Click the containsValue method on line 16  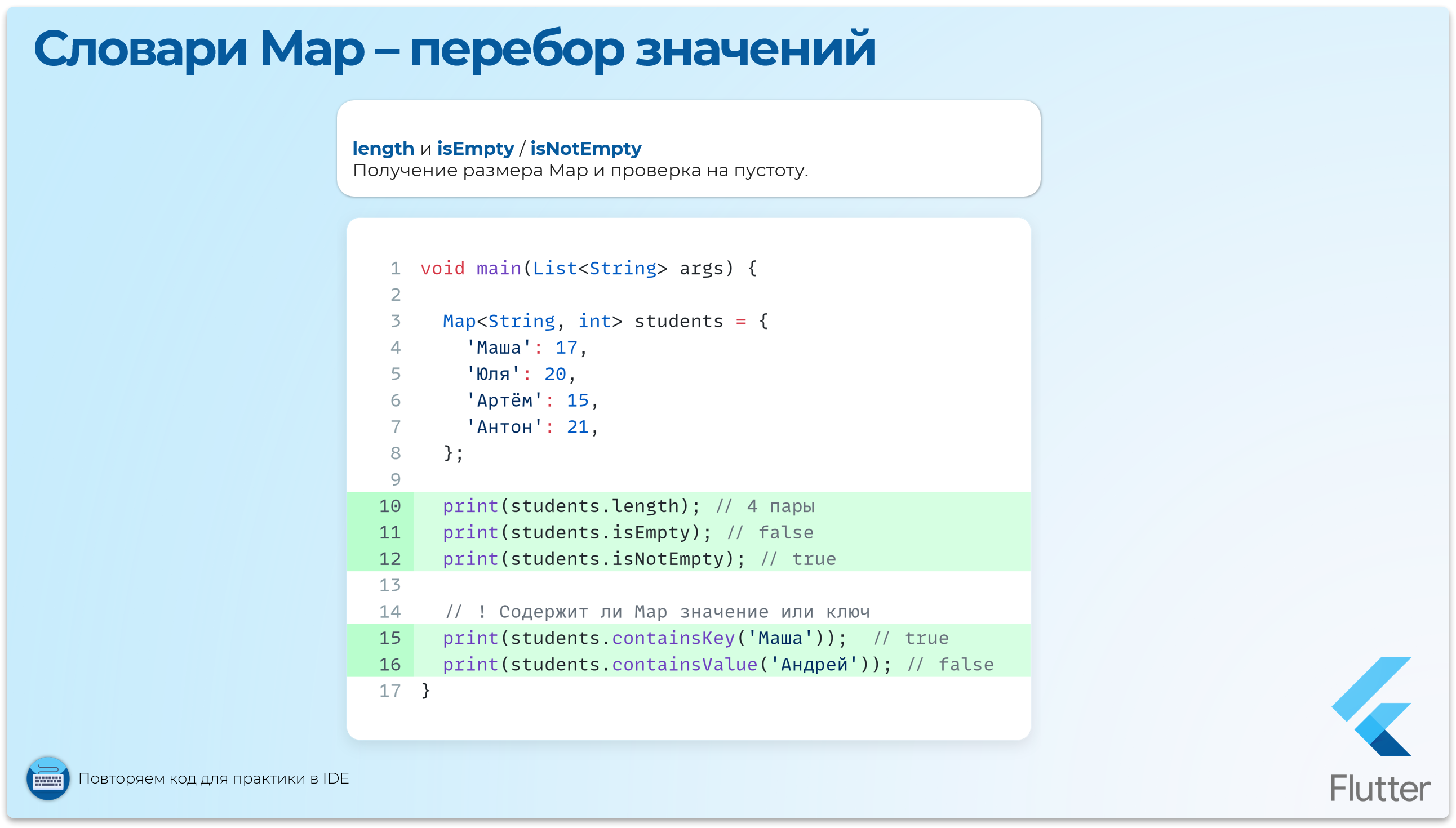[686, 664]
